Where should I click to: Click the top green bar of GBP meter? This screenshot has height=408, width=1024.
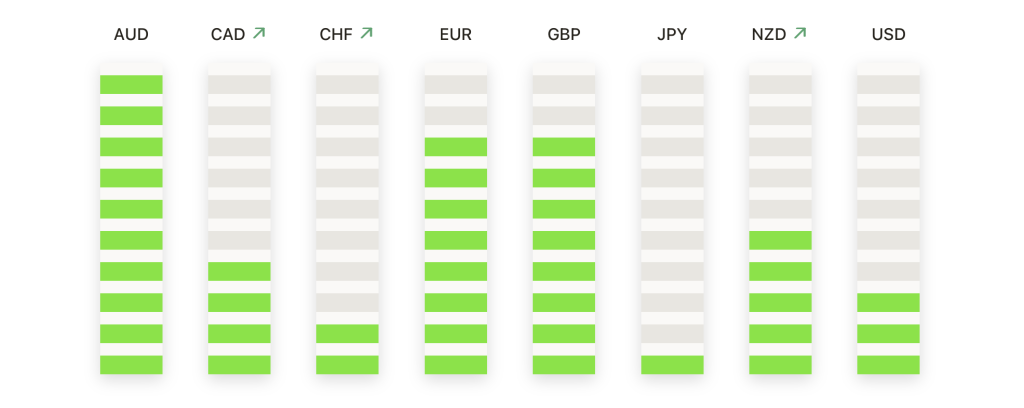pyautogui.click(x=564, y=147)
